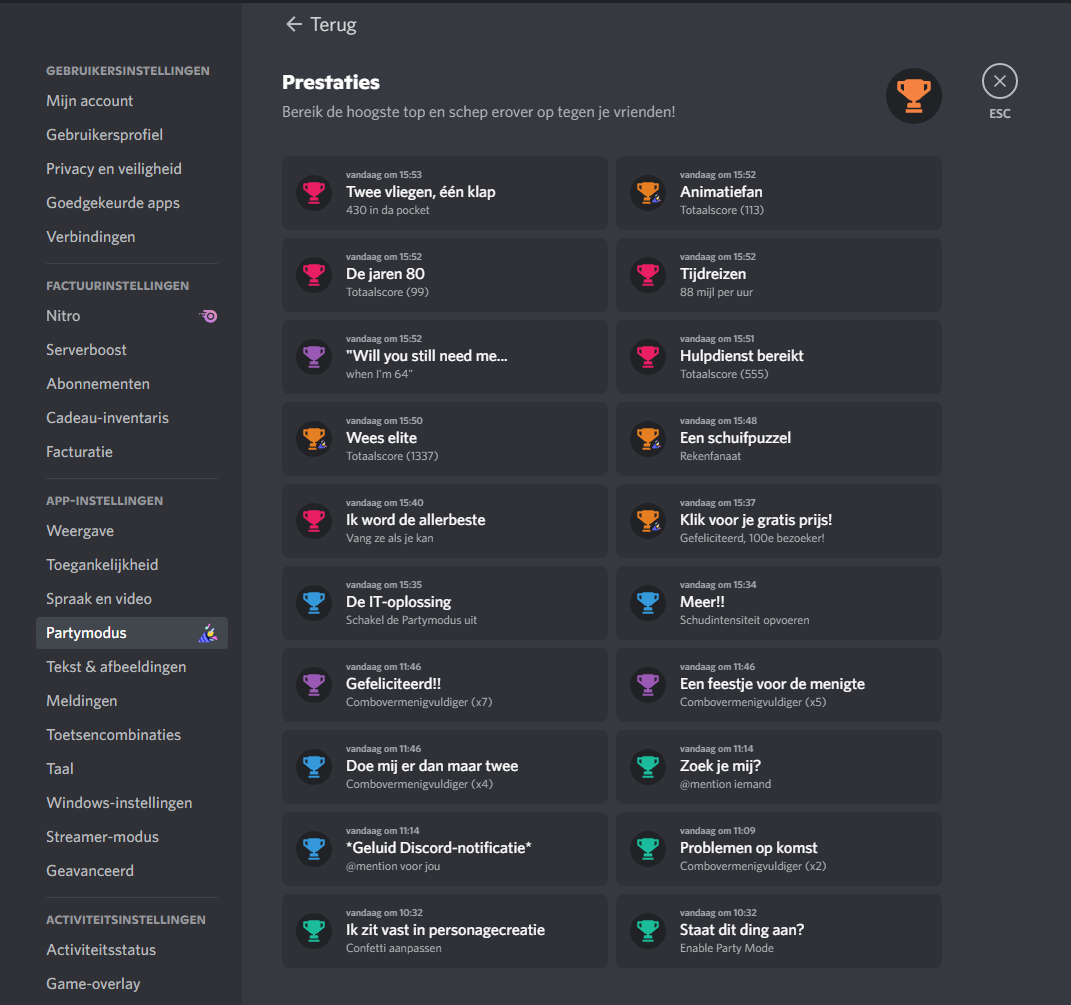Go back using the Terug arrow
Image resolution: width=1071 pixels, height=1005 pixels.
(294, 25)
